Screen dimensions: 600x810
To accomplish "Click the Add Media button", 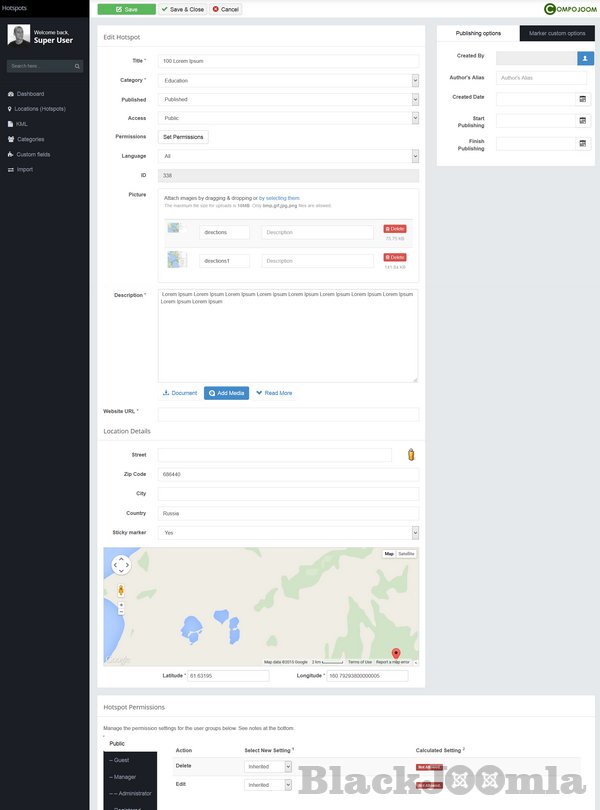I will (x=227, y=393).
